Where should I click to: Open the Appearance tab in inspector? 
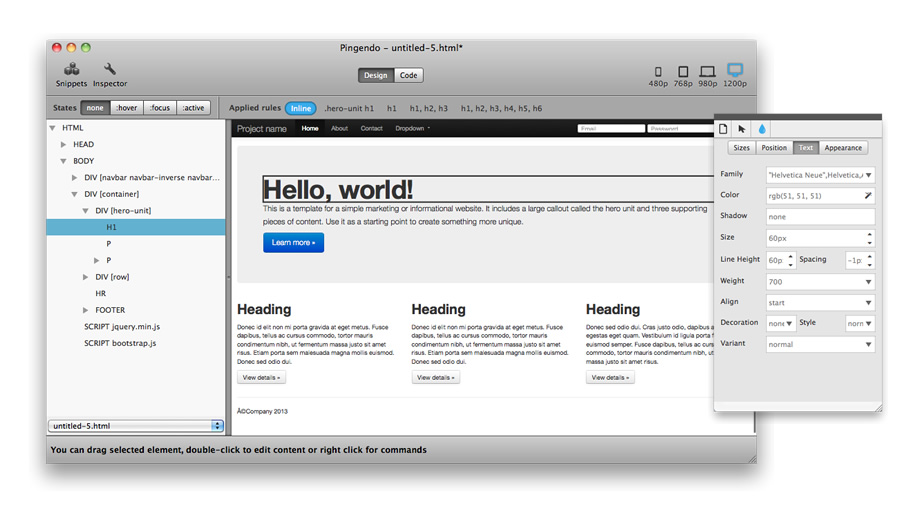[x=842, y=148]
